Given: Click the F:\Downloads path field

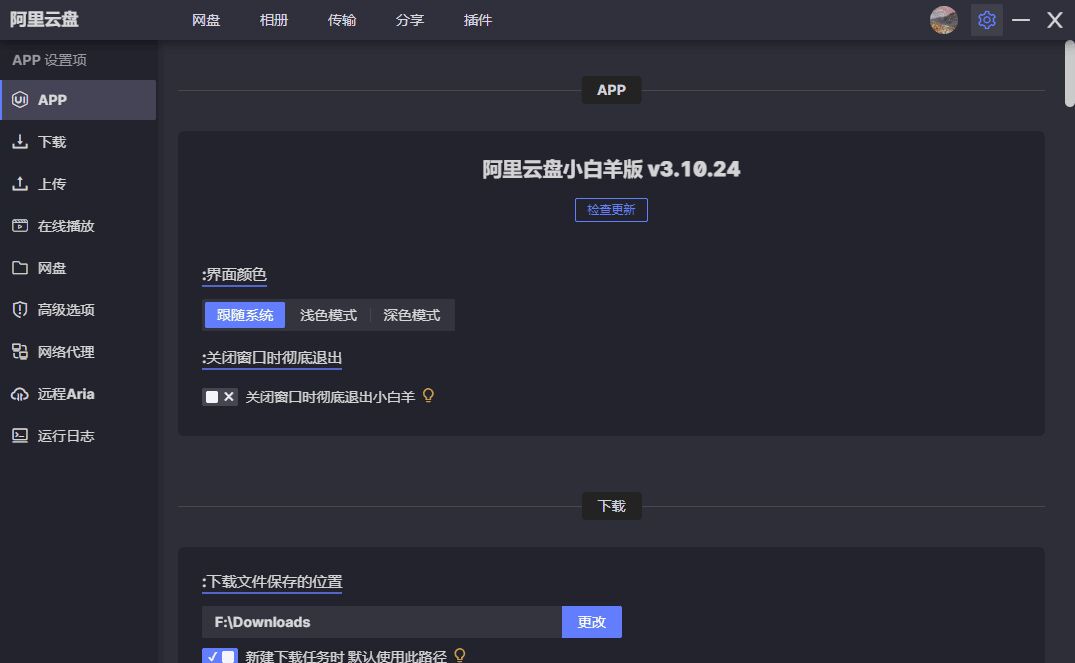Looking at the screenshot, I should coord(382,622).
